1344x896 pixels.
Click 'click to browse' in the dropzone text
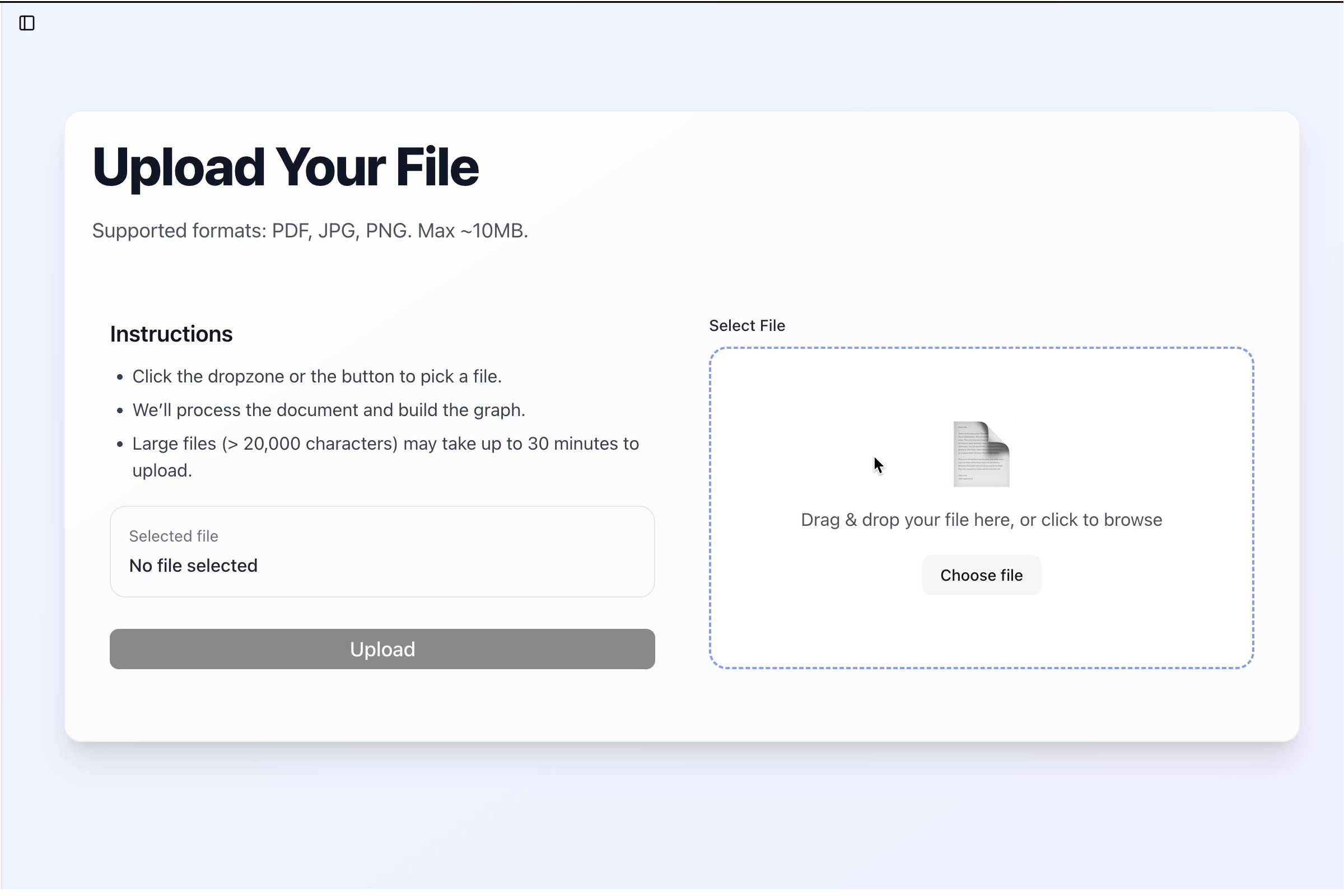(x=1101, y=520)
